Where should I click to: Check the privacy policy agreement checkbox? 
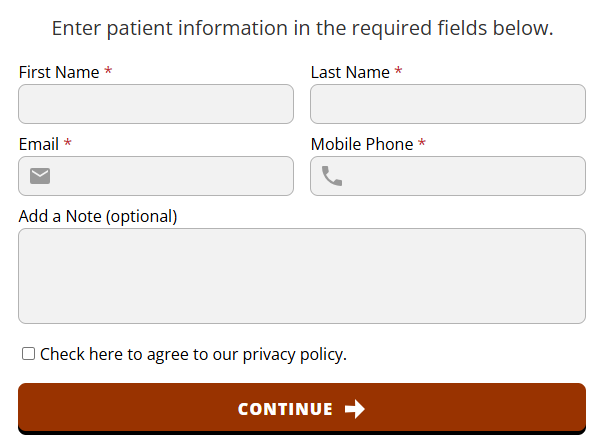click(x=28, y=353)
